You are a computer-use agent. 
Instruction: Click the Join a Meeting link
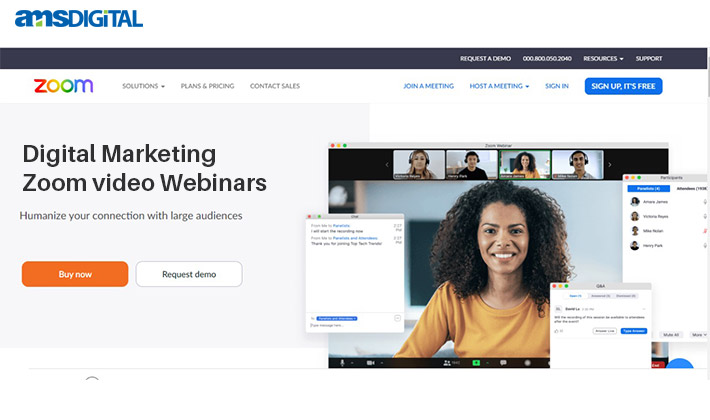[x=428, y=86]
